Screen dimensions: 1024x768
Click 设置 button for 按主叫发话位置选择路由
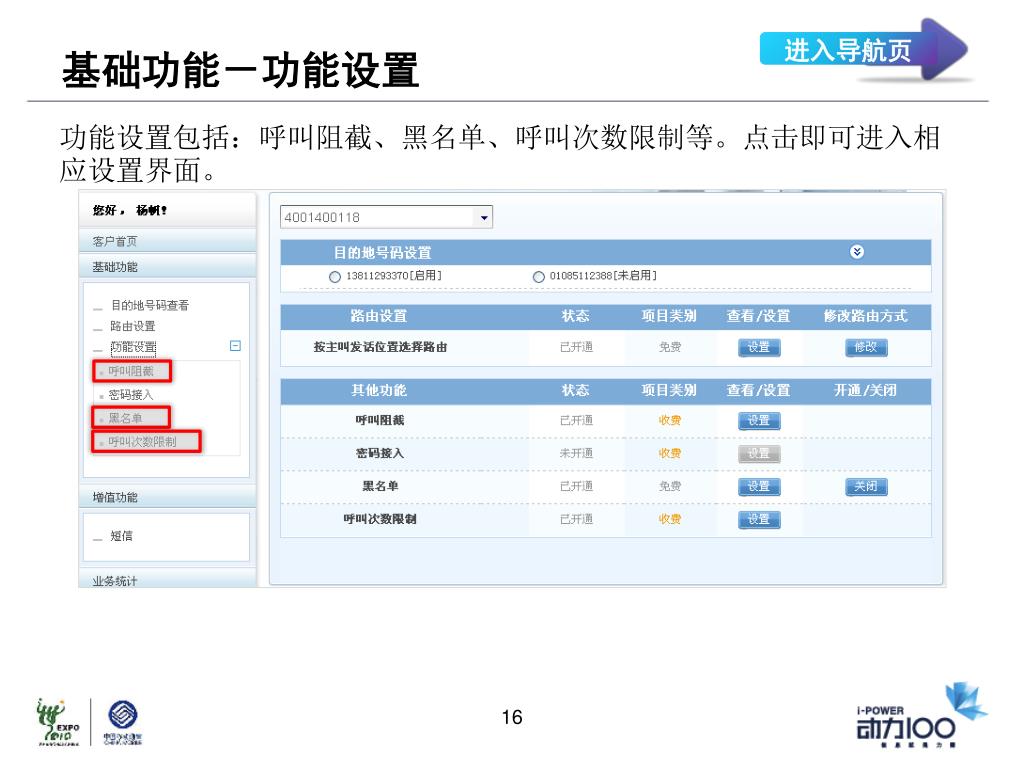pos(759,347)
